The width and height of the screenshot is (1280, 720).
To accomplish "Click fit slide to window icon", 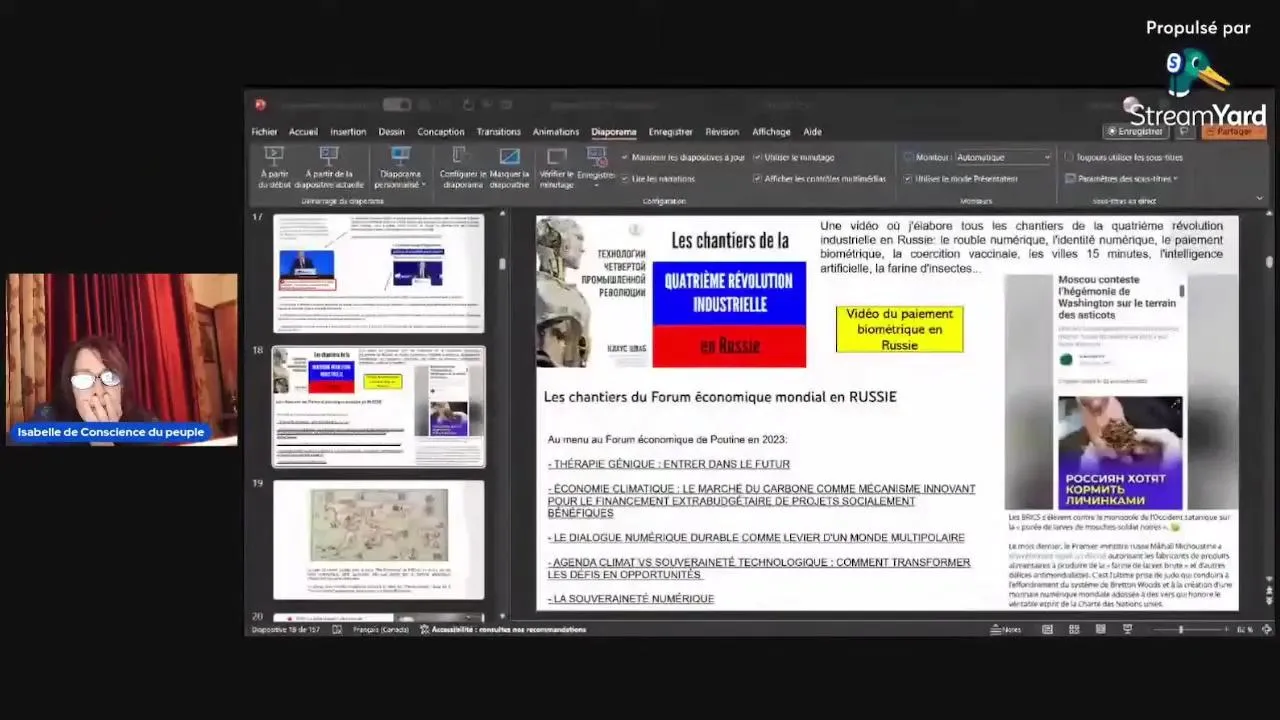I will point(1267,630).
